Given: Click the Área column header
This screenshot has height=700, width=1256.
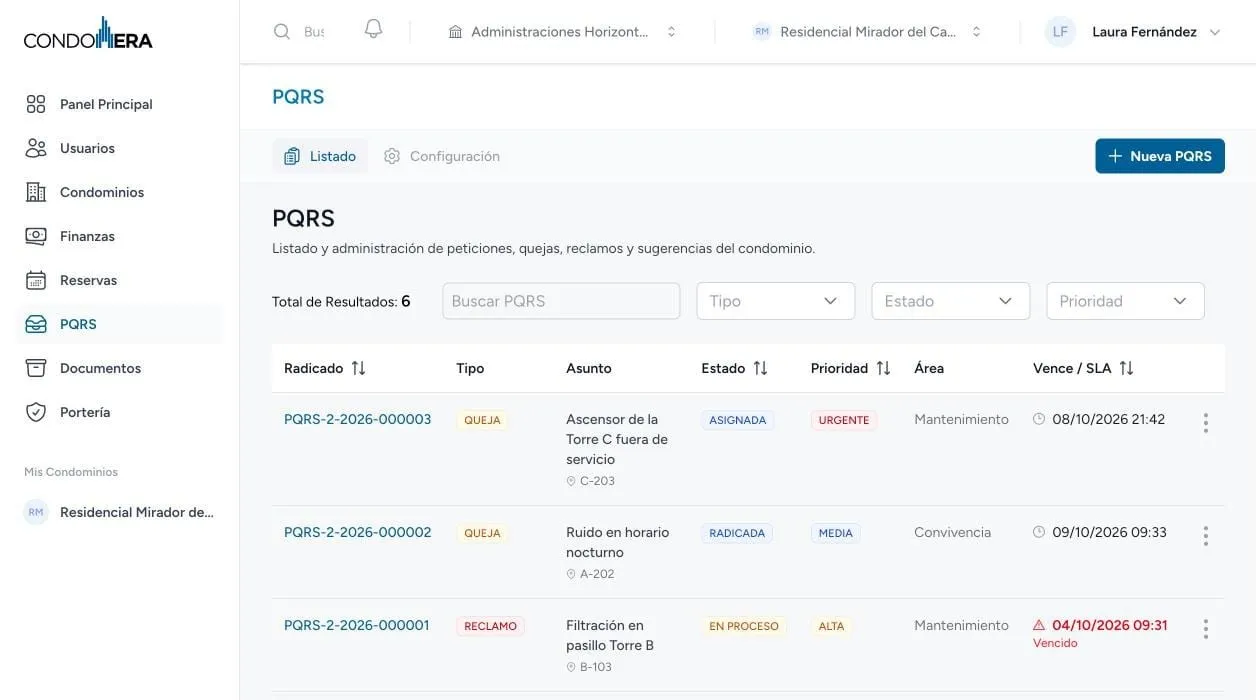Looking at the screenshot, I should (929, 368).
